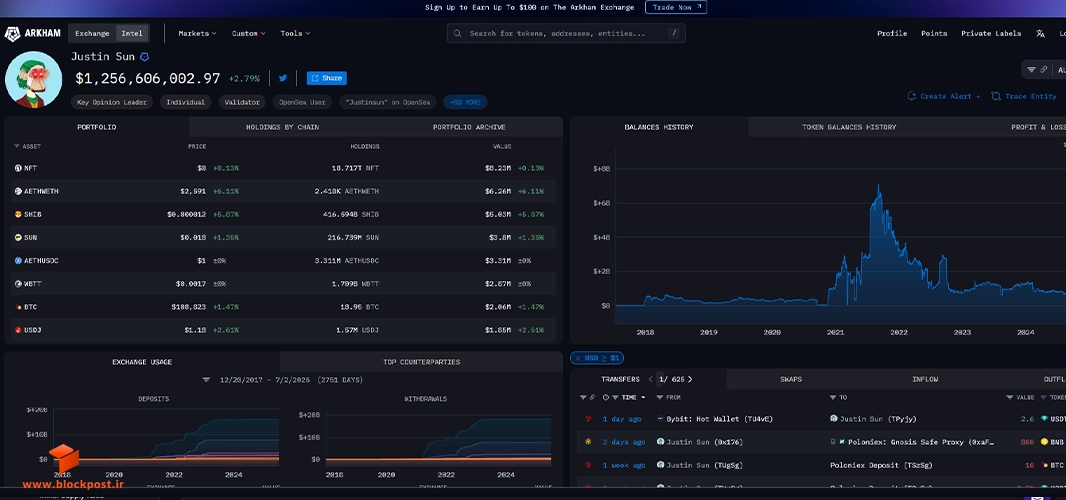The image size is (1066, 500).
Task: Switch to Holdings By Chain tab
Action: point(282,127)
